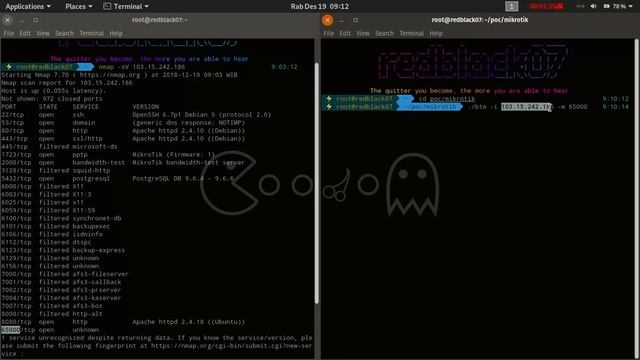Open the system menu arrow beside battery
This screenshot has height=360, width=640.
630,6
